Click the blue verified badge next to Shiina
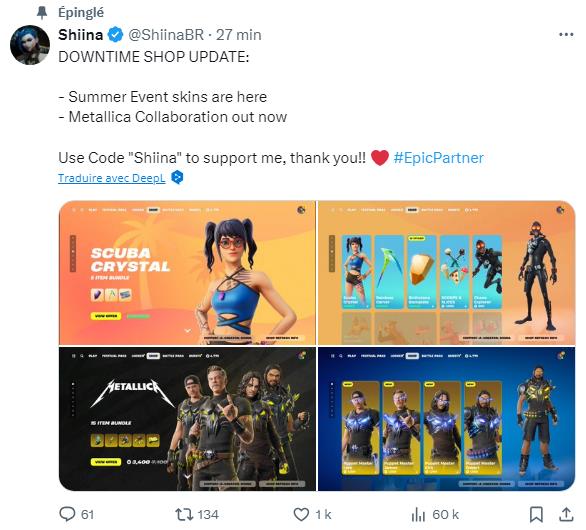This screenshot has height=530, width=586. [x=115, y=35]
